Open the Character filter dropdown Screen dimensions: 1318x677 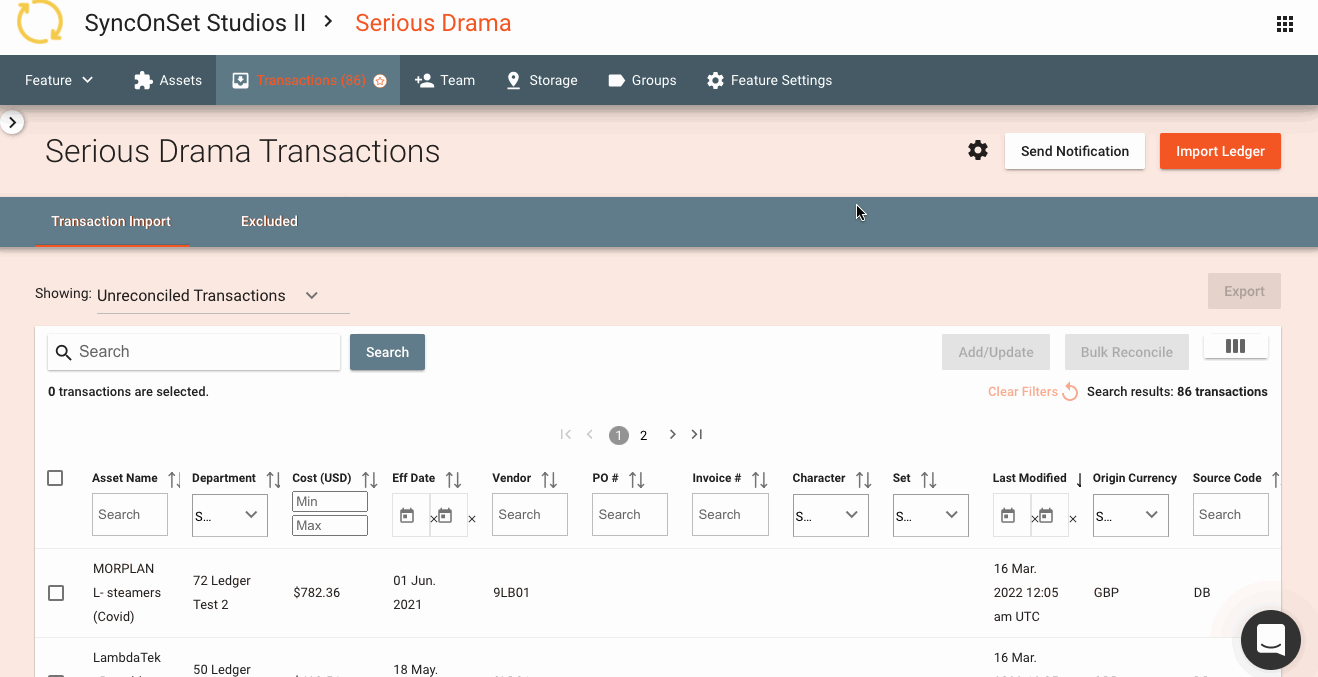(830, 515)
